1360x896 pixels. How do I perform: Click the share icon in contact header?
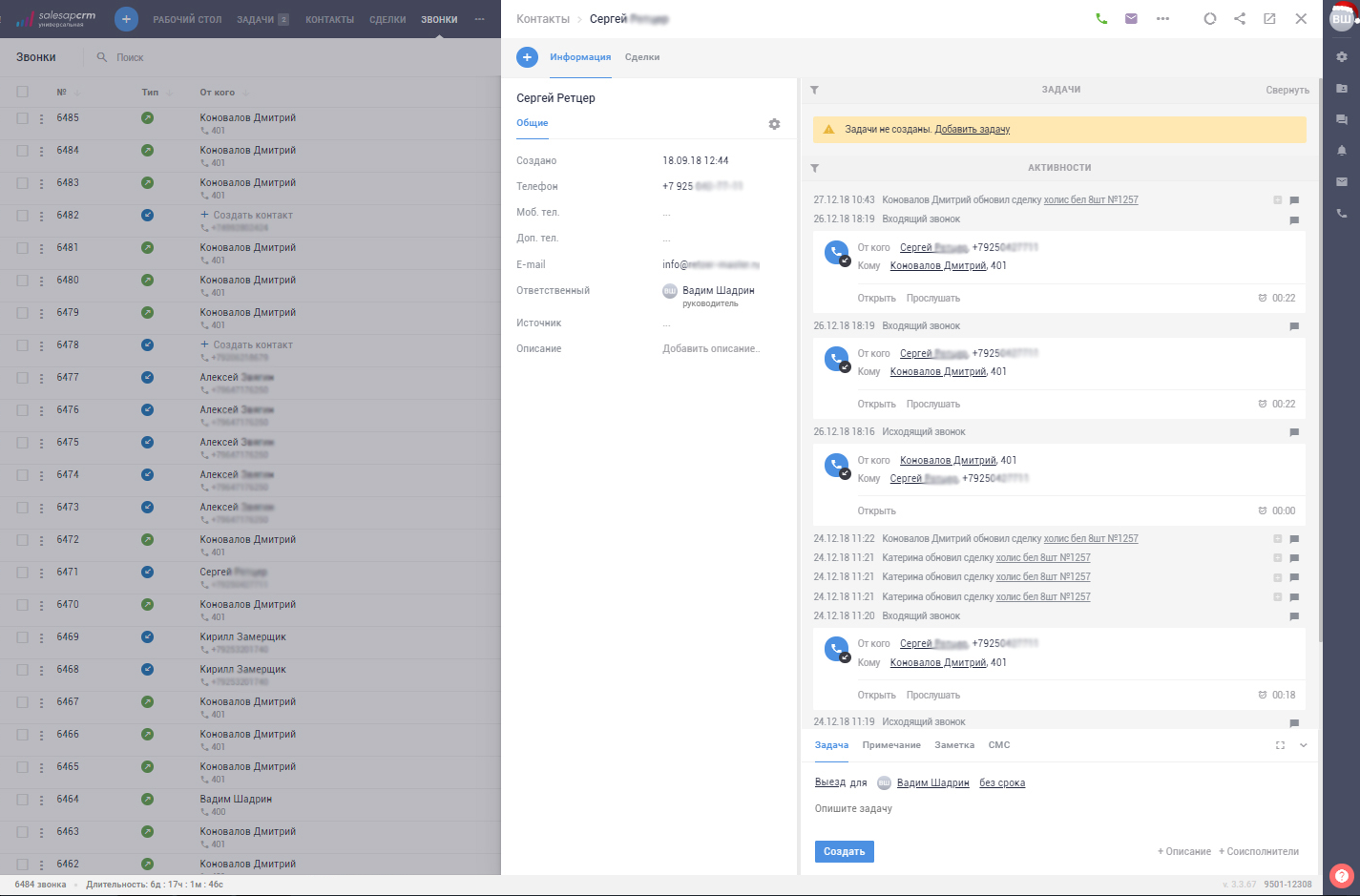pos(1240,19)
